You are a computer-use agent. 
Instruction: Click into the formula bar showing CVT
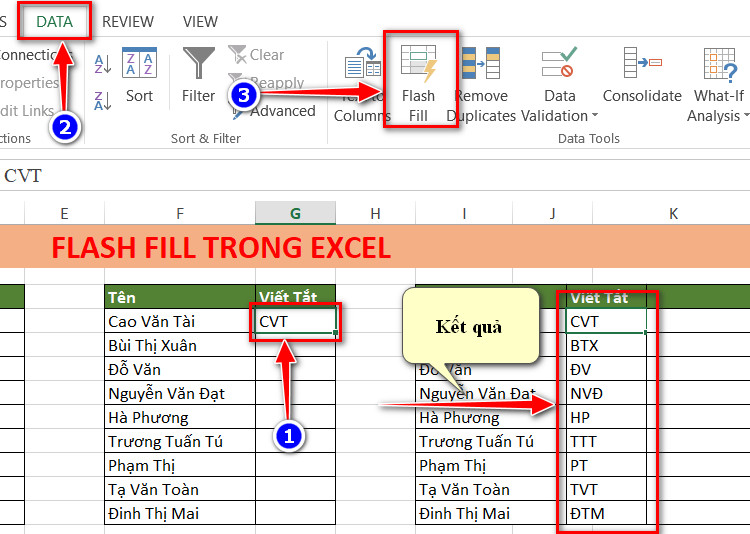375,176
